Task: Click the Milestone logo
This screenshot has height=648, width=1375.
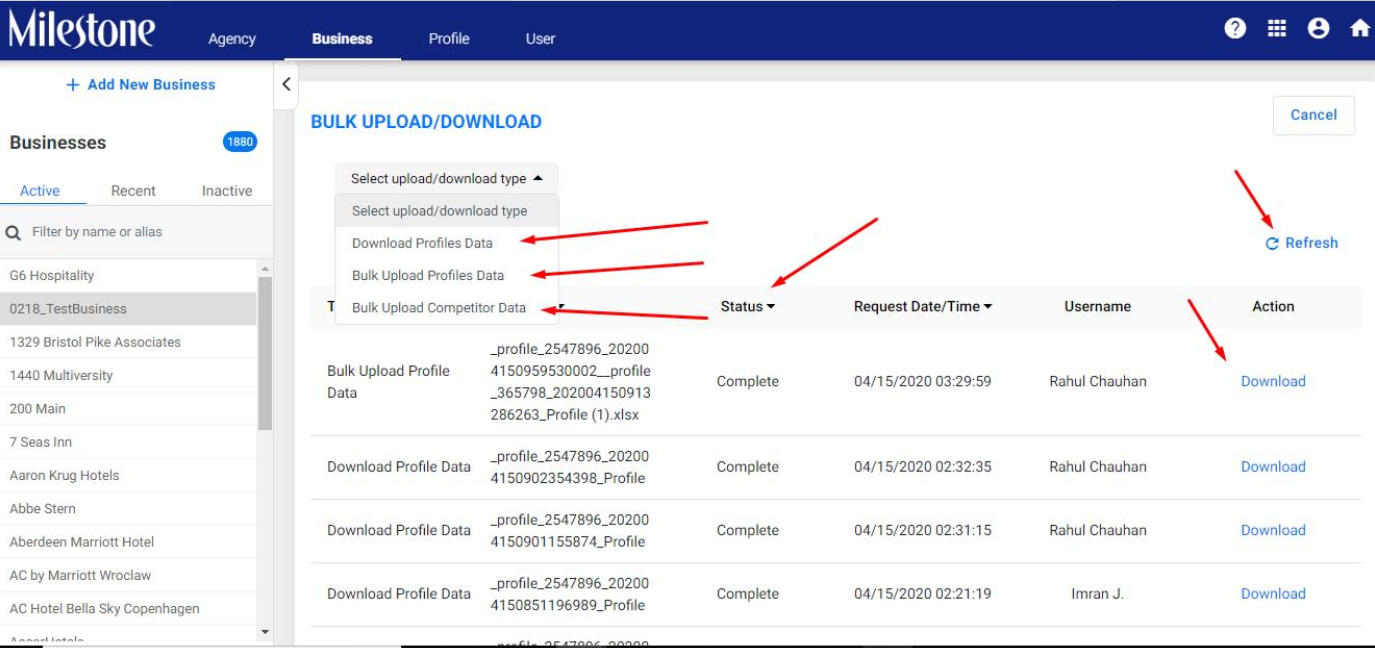Action: click(x=82, y=28)
